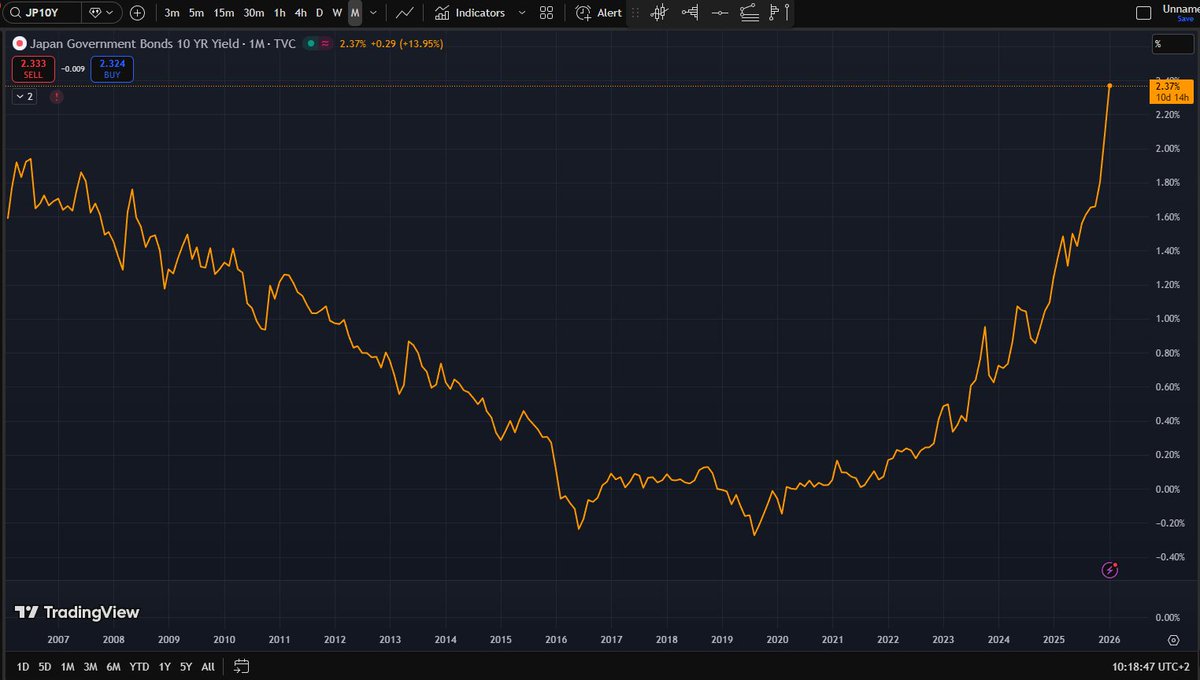The image size is (1200, 680).
Task: Click the green market status dot
Action: coord(312,44)
